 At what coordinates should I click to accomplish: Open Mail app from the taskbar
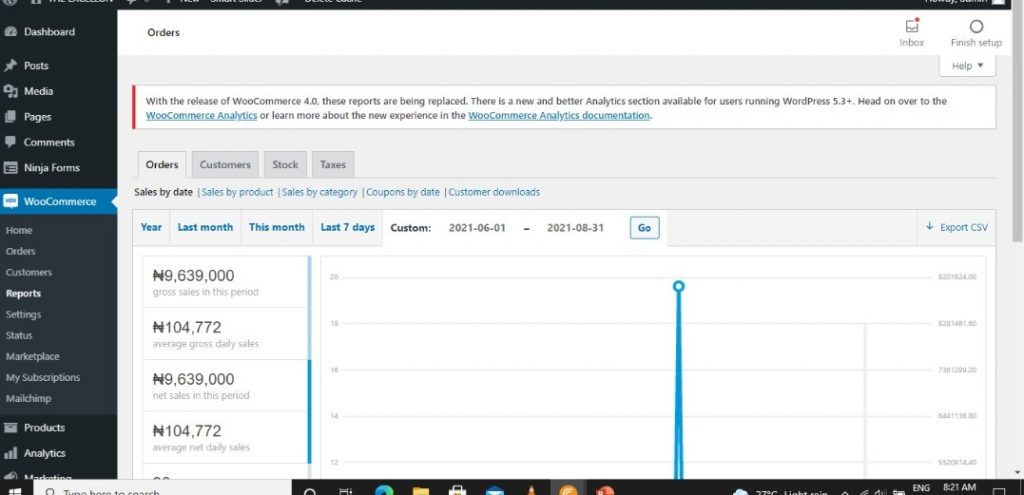coord(494,489)
